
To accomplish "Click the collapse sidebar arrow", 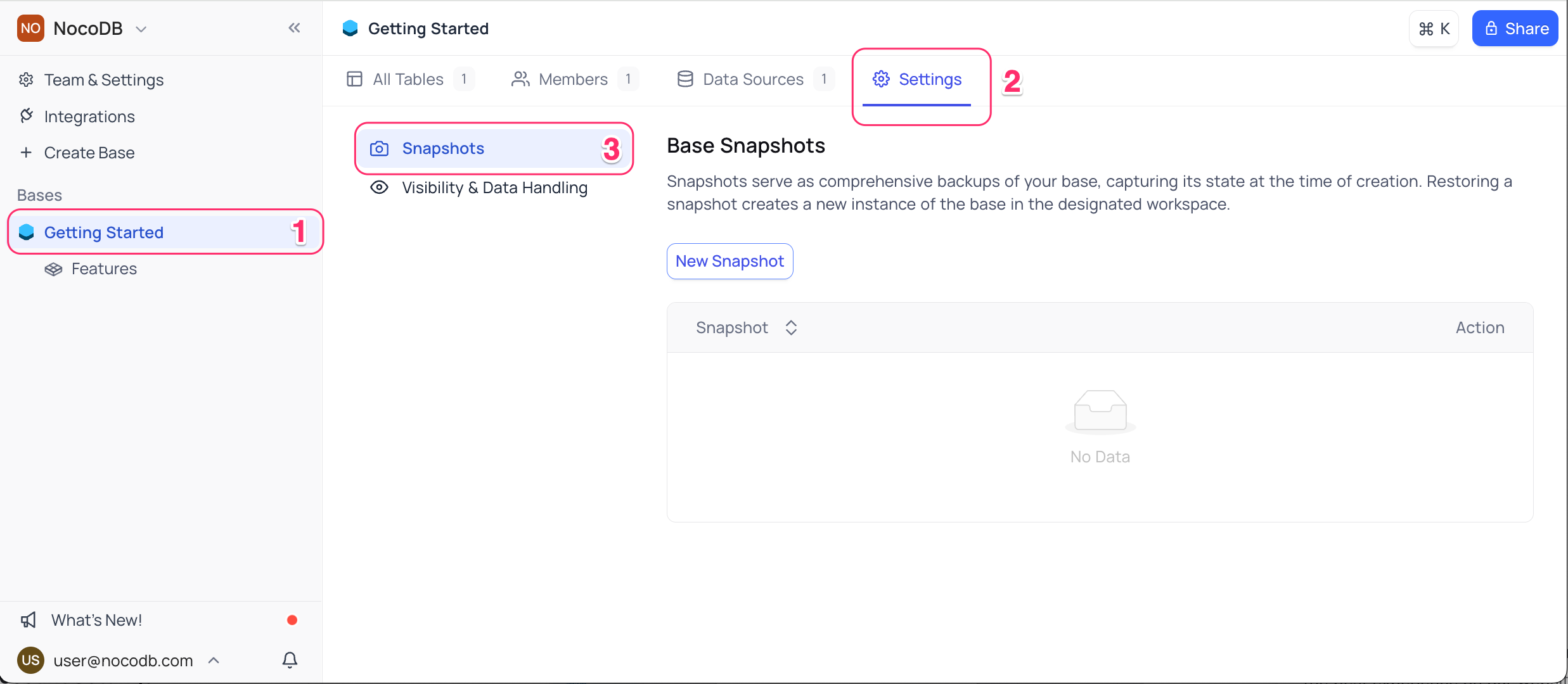I will [294, 28].
